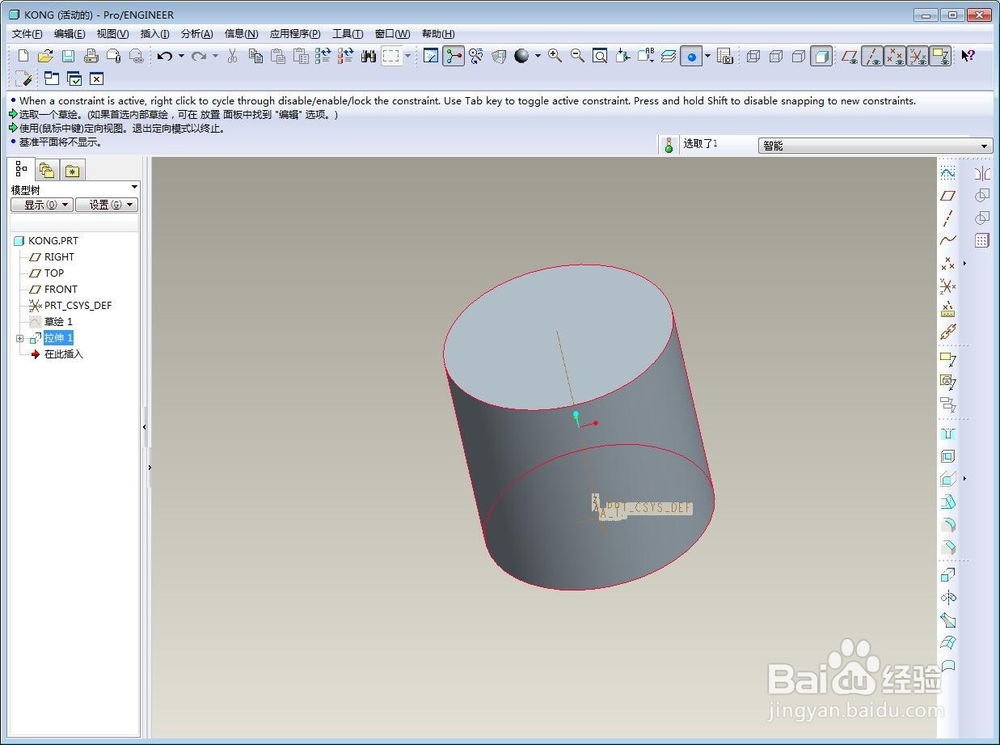Repaint the screen
The image size is (1000, 745).
[430, 56]
